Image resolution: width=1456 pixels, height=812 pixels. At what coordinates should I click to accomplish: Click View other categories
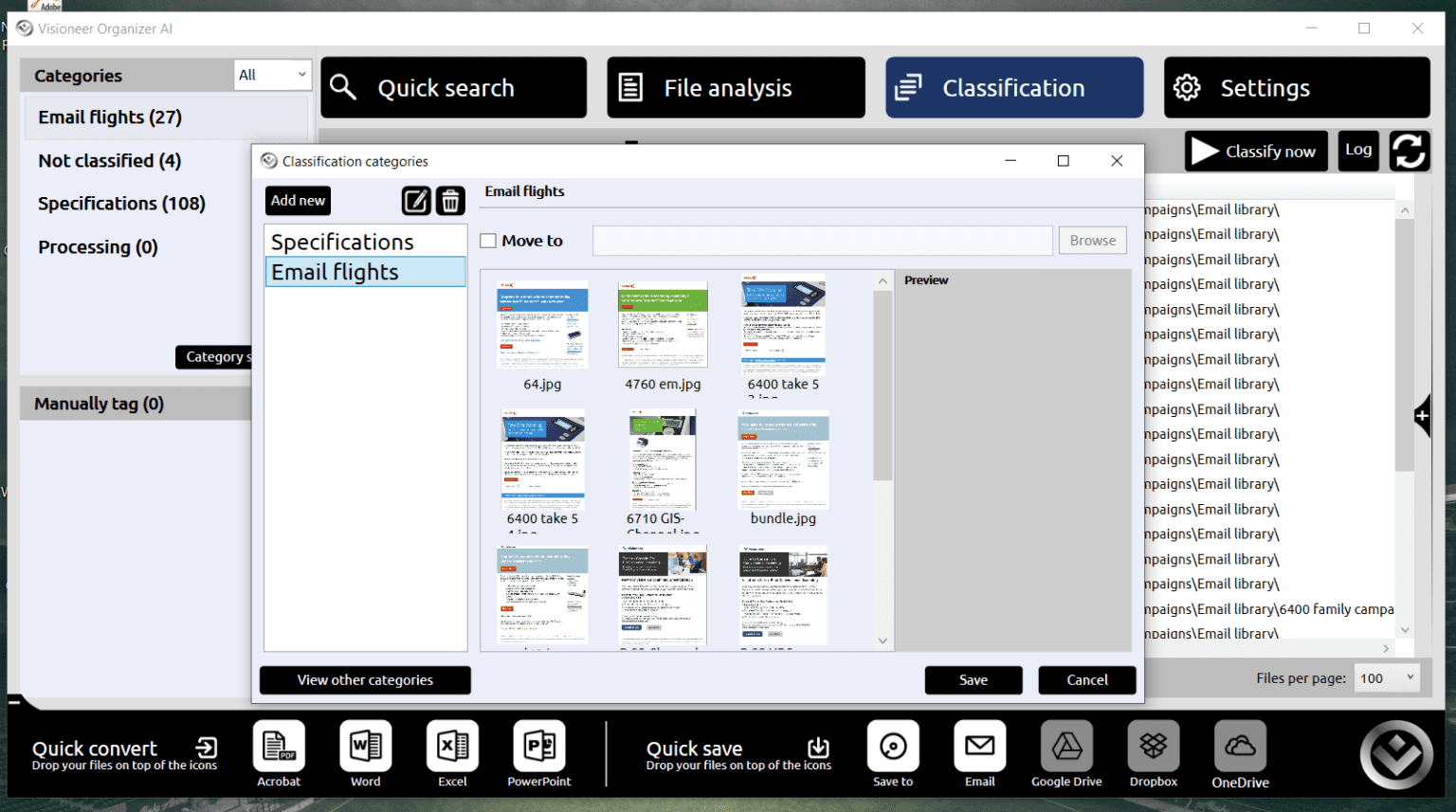tap(364, 679)
